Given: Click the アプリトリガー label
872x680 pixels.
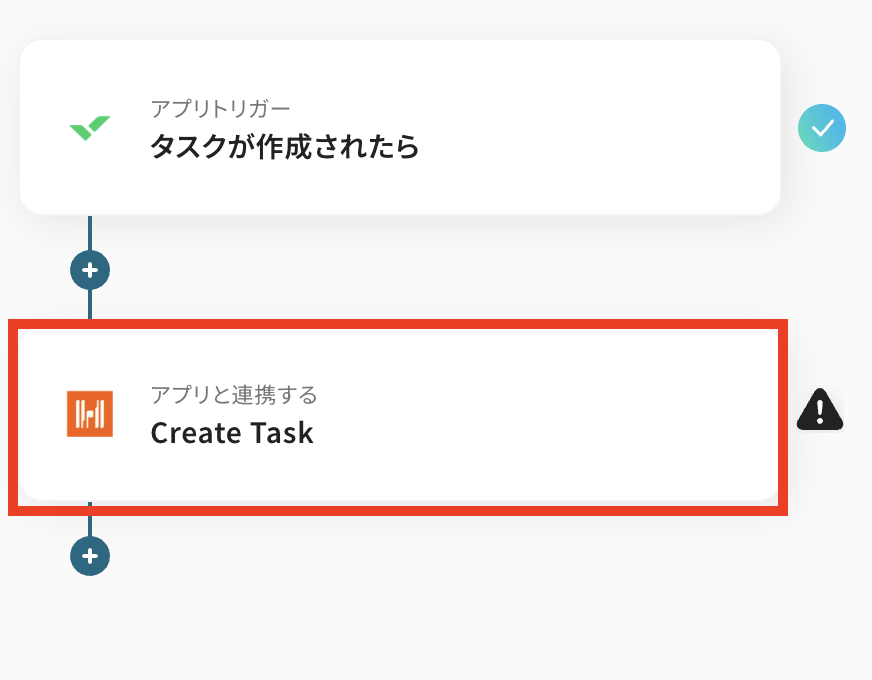Looking at the screenshot, I should (x=220, y=107).
